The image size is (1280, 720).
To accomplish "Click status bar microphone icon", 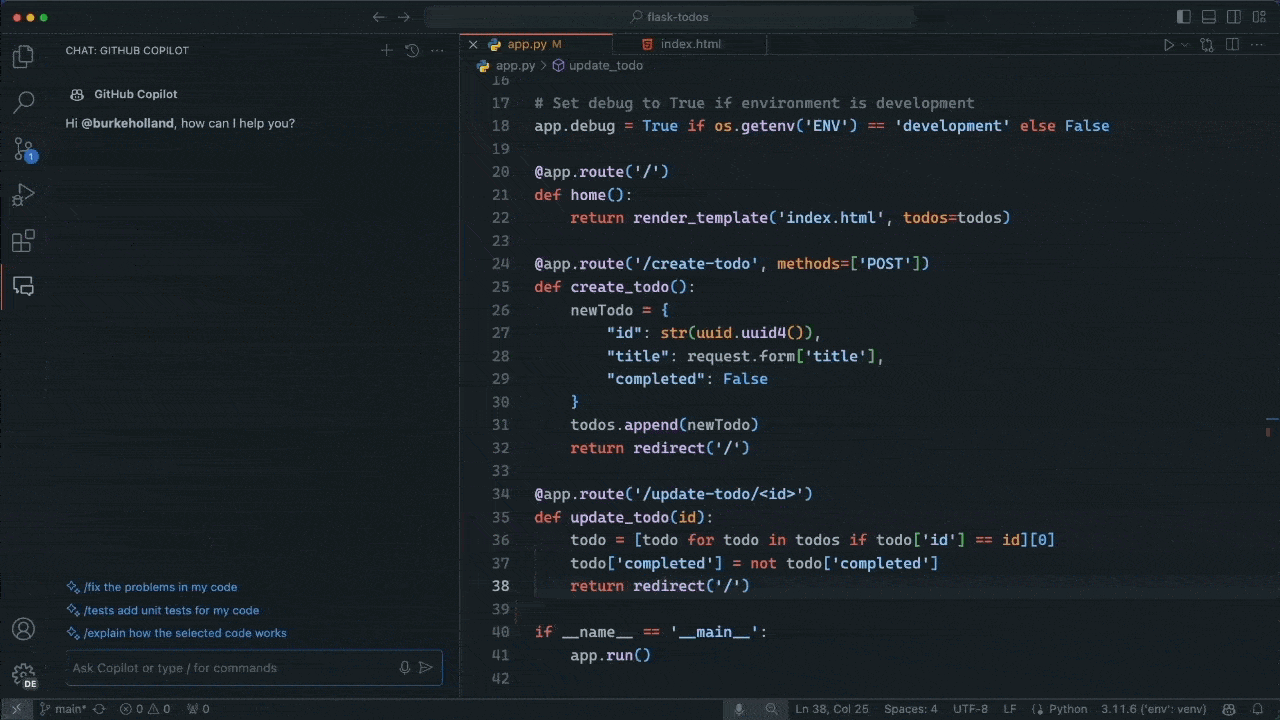I will tap(739, 709).
